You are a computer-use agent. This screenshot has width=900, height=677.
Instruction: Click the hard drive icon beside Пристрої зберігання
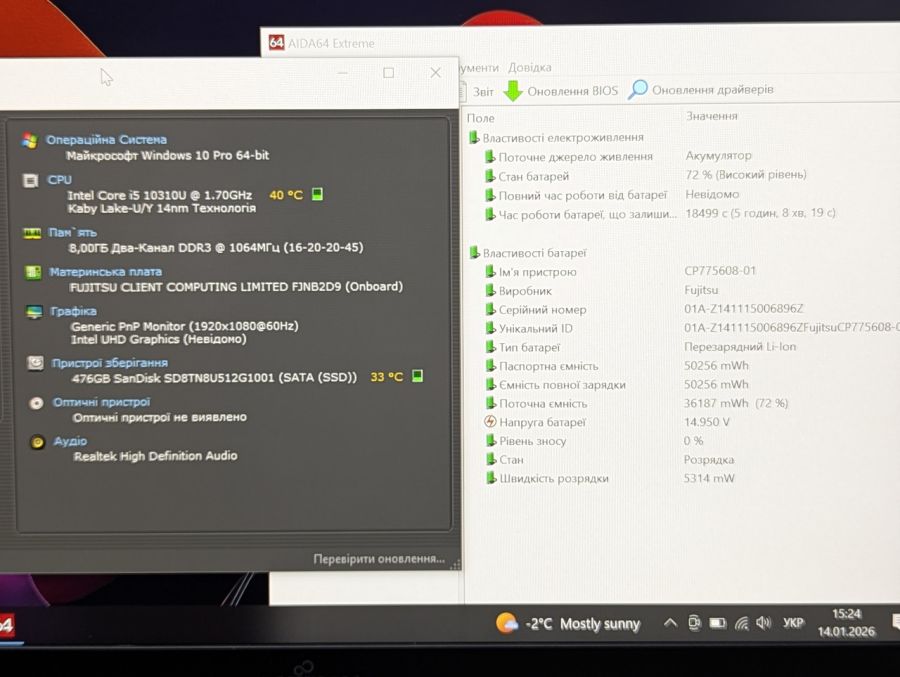click(x=35, y=363)
